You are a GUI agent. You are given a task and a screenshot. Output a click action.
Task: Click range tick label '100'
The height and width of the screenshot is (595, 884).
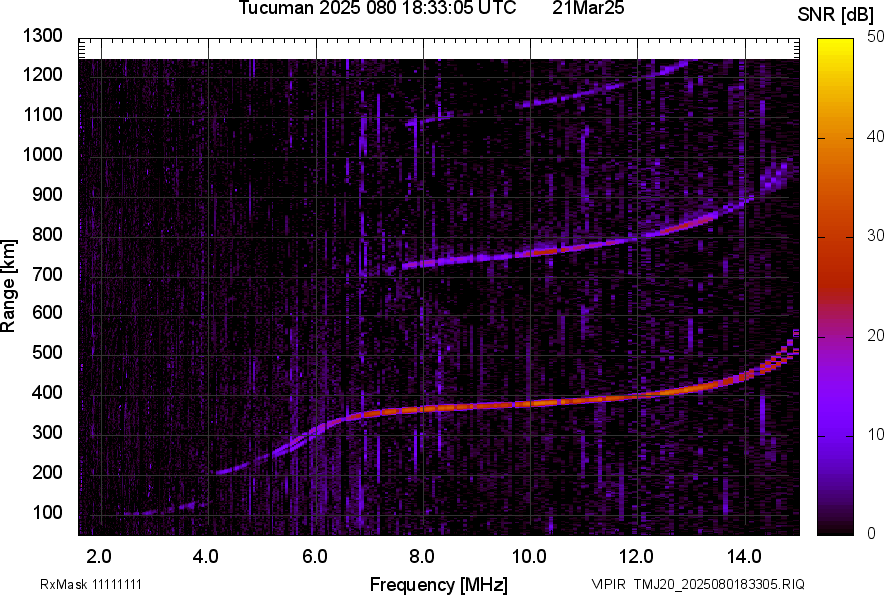[x=47, y=512]
